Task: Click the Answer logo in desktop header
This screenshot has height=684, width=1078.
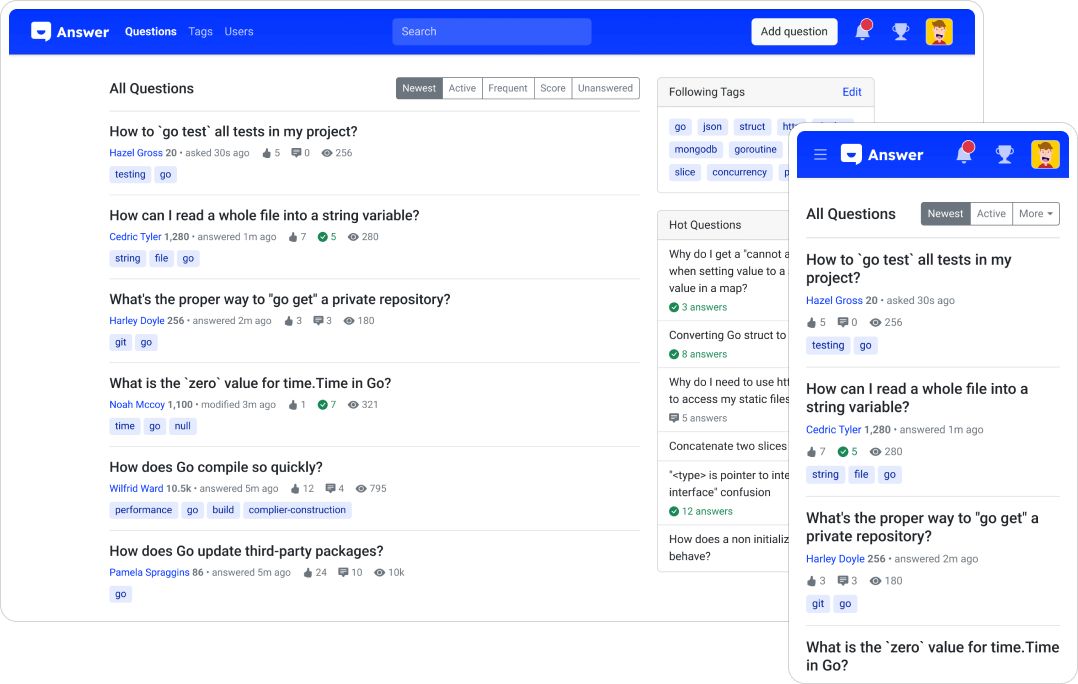Action: coord(70,32)
